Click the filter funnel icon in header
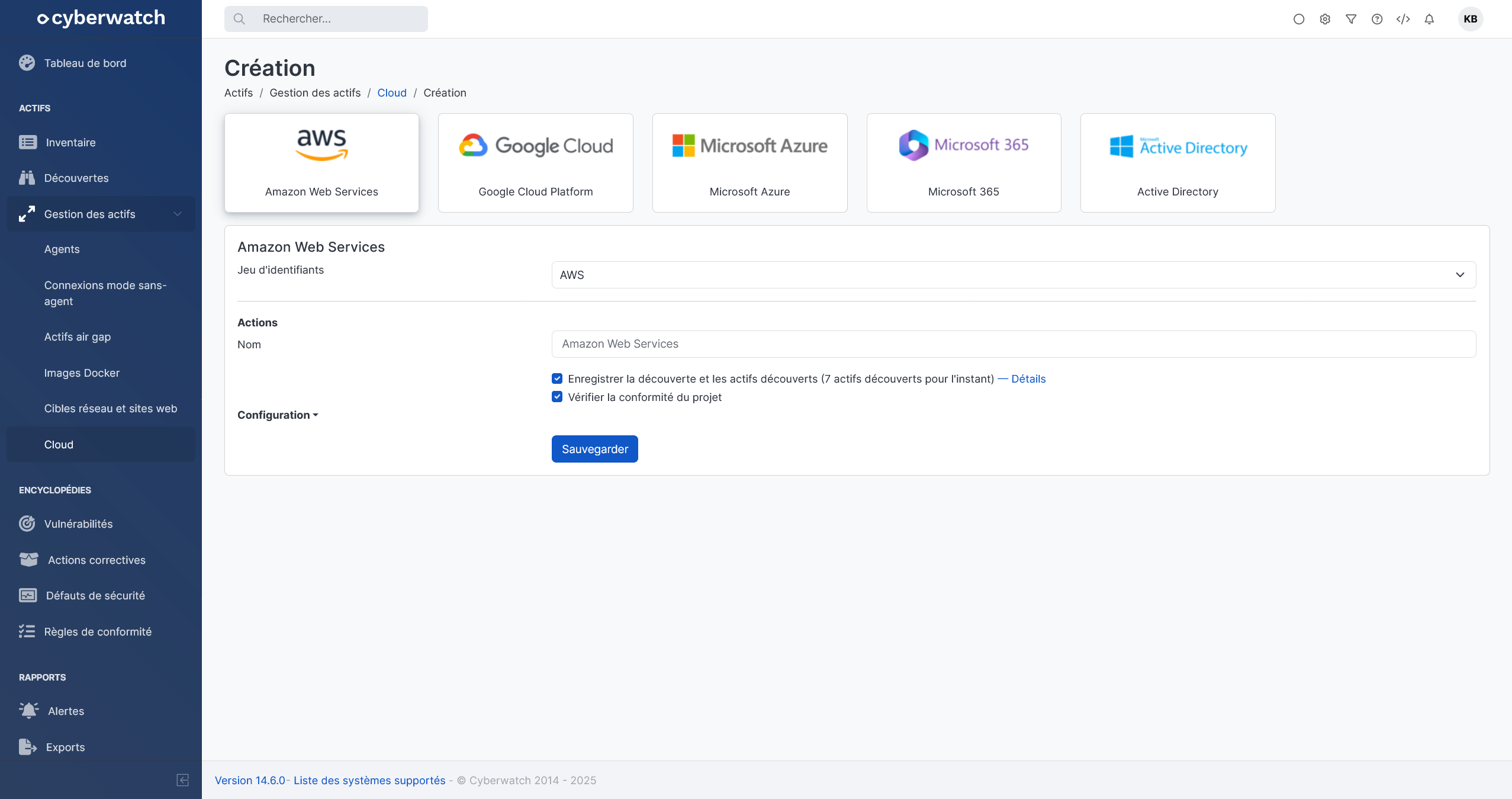 [1351, 19]
